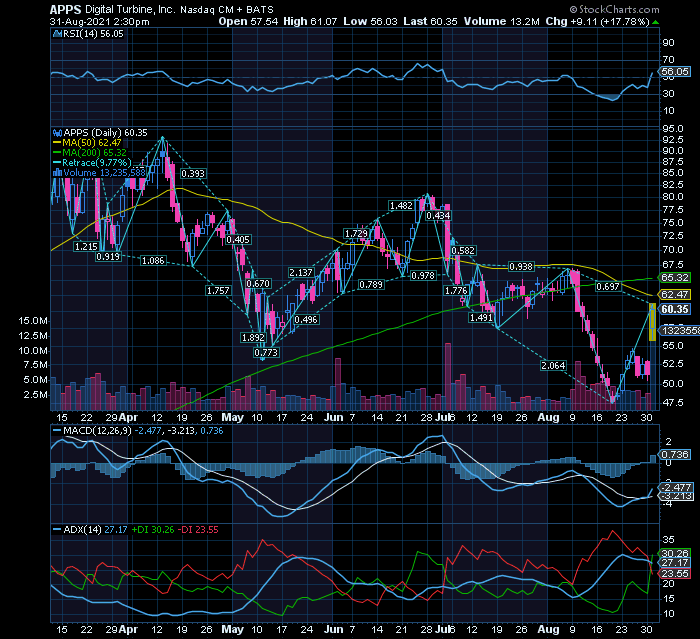Click the Low 56.03 header value

(370, 21)
